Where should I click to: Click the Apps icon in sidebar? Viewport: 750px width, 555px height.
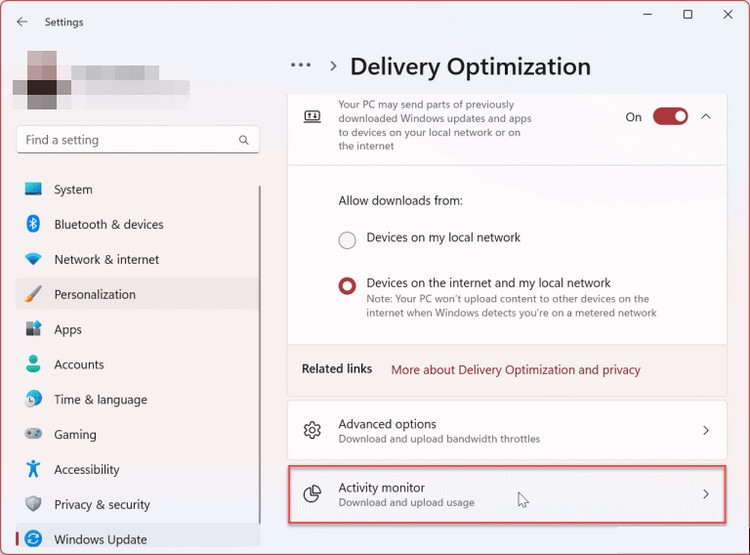[33, 329]
